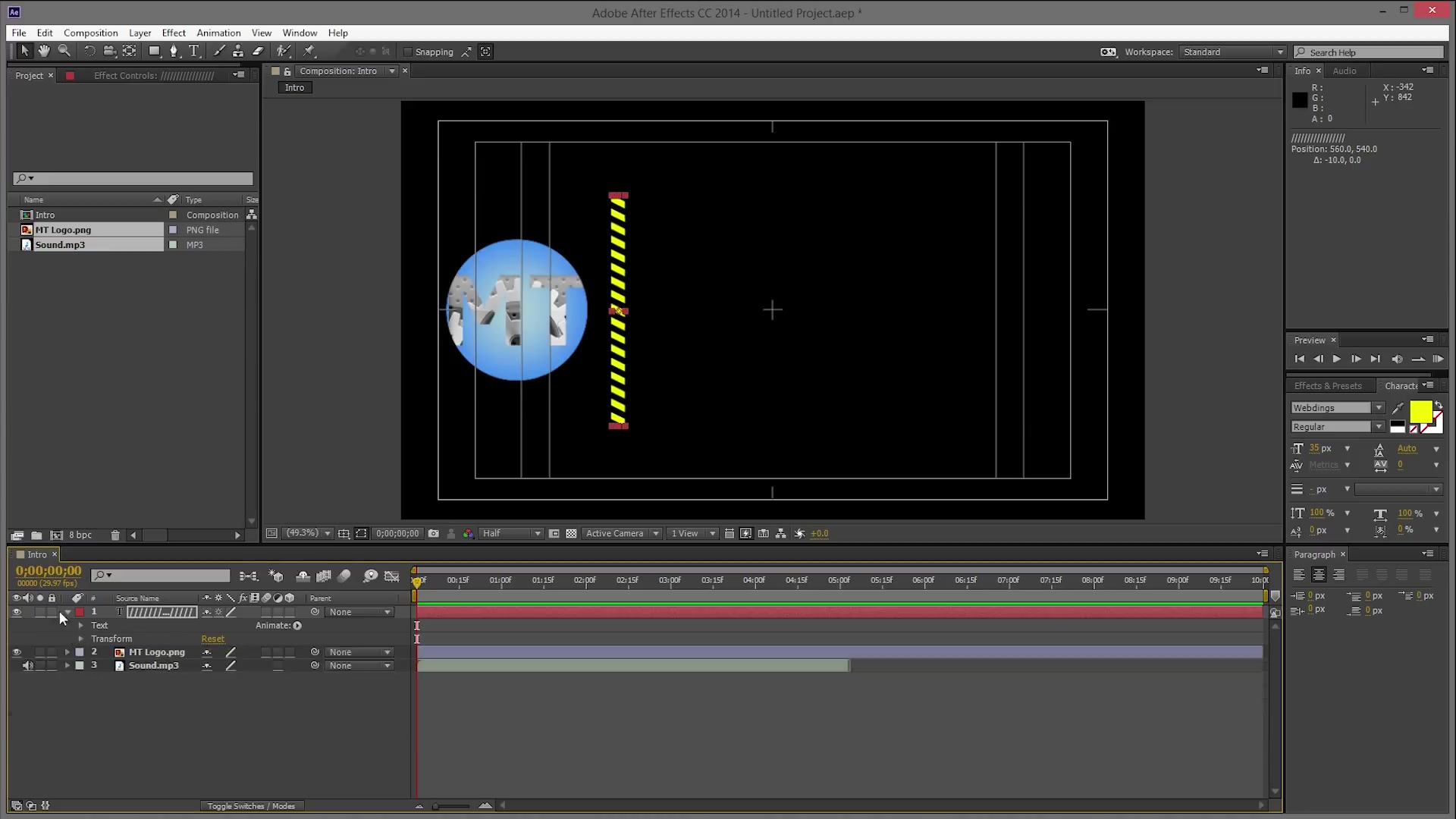Select the Hand tool
Screen dimensions: 1456x819
point(43,51)
